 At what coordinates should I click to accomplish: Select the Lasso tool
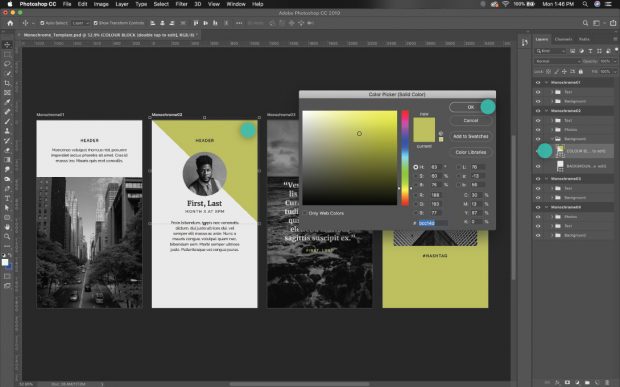(x=7, y=64)
